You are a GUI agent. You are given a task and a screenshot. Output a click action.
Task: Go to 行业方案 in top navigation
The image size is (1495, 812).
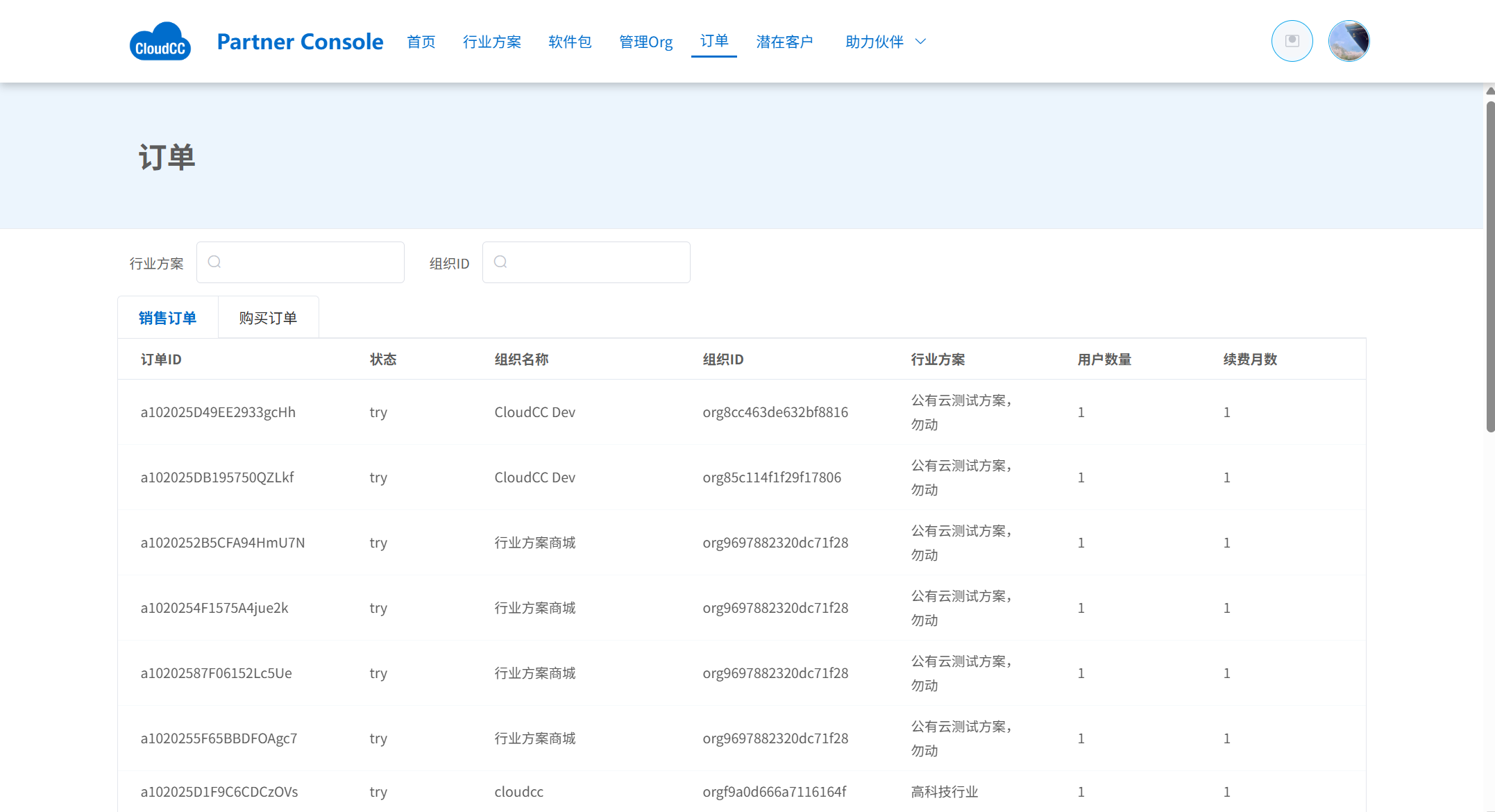tap(491, 42)
